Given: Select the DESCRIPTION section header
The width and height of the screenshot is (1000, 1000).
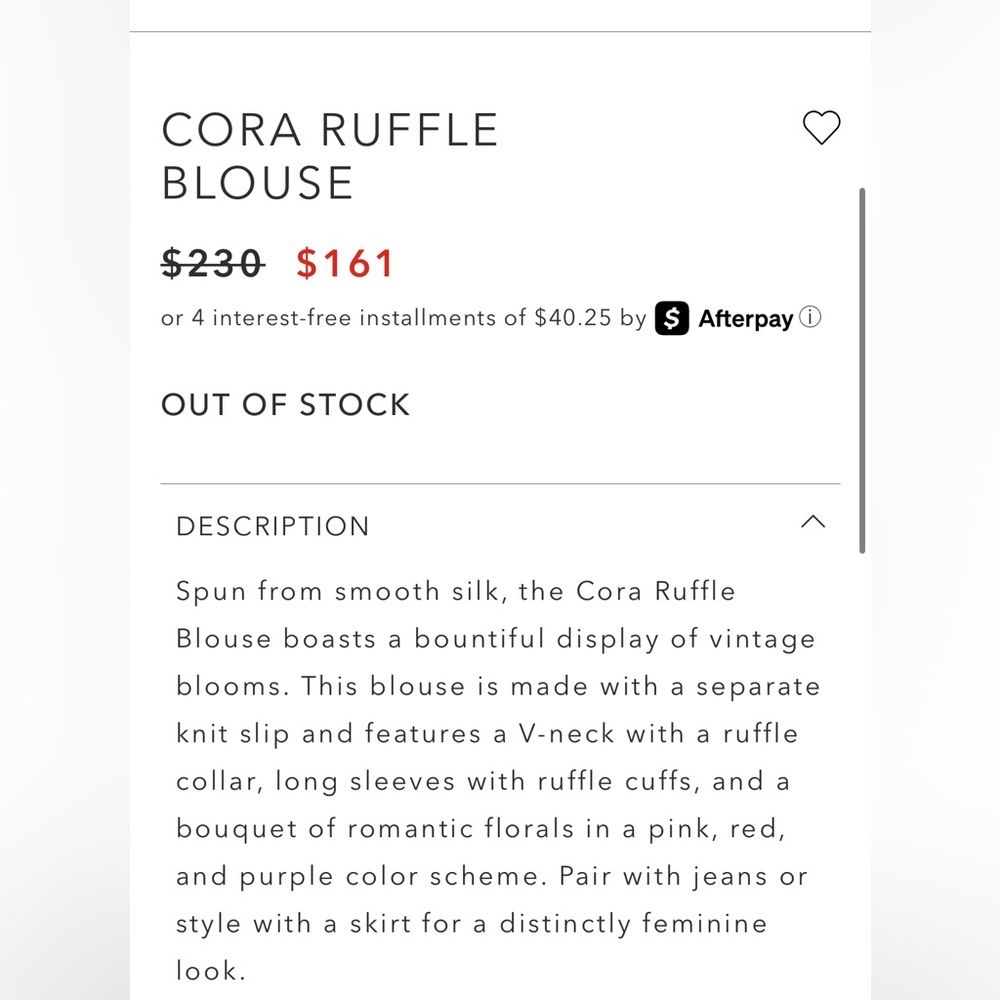Looking at the screenshot, I should click(x=272, y=526).
